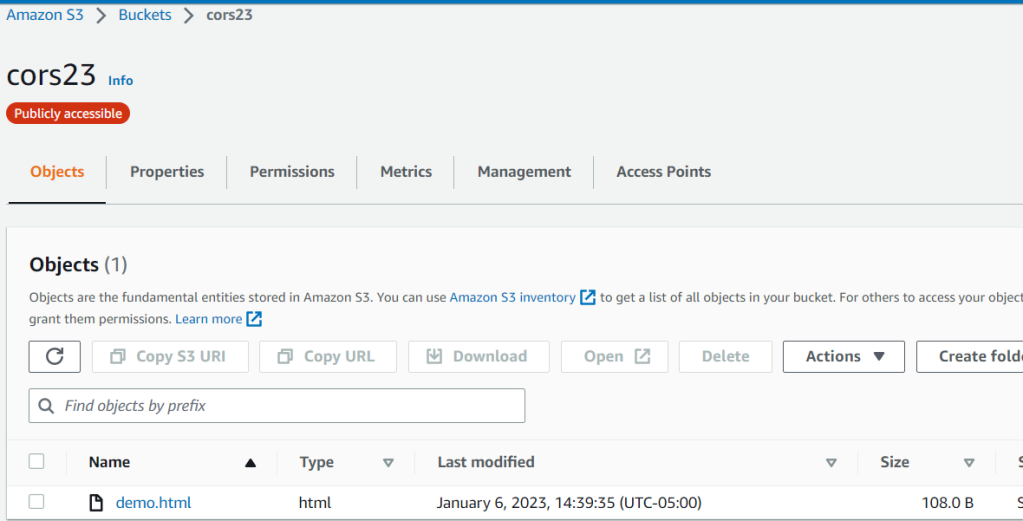This screenshot has width=1023, height=521.
Task: Sort by Name using ascending arrow
Action: click(x=251, y=463)
